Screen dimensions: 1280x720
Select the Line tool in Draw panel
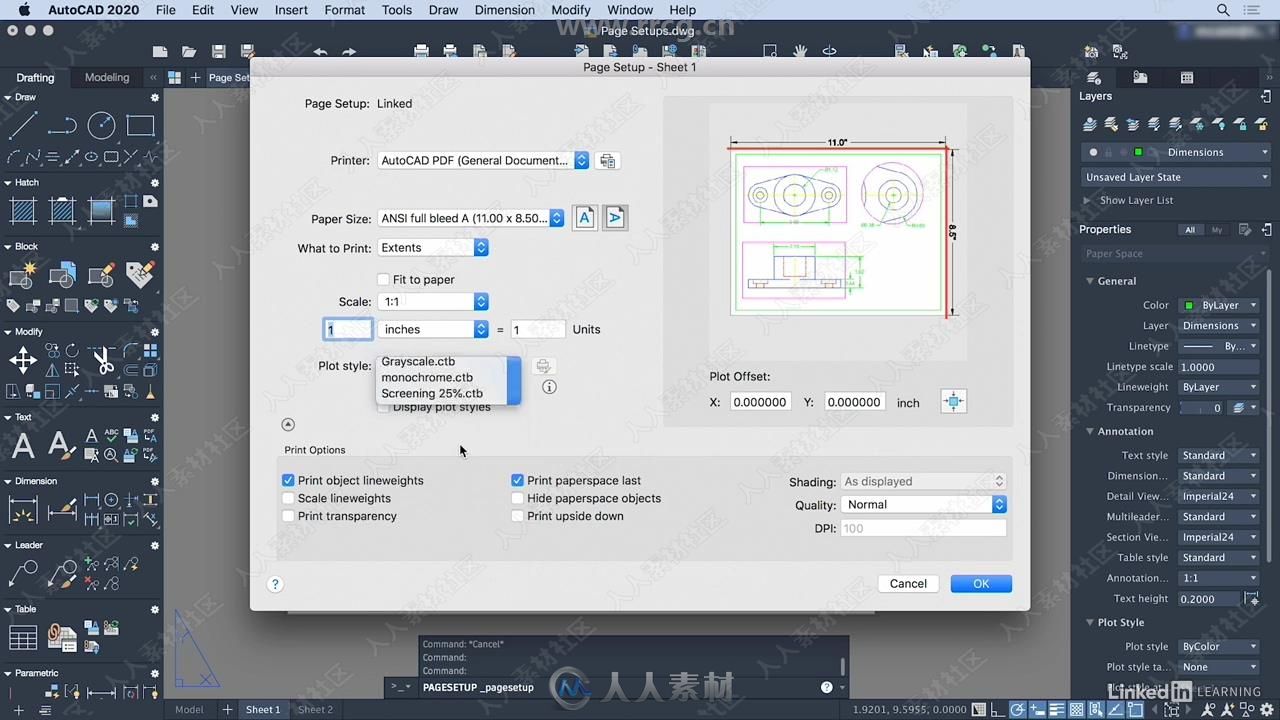coord(23,125)
